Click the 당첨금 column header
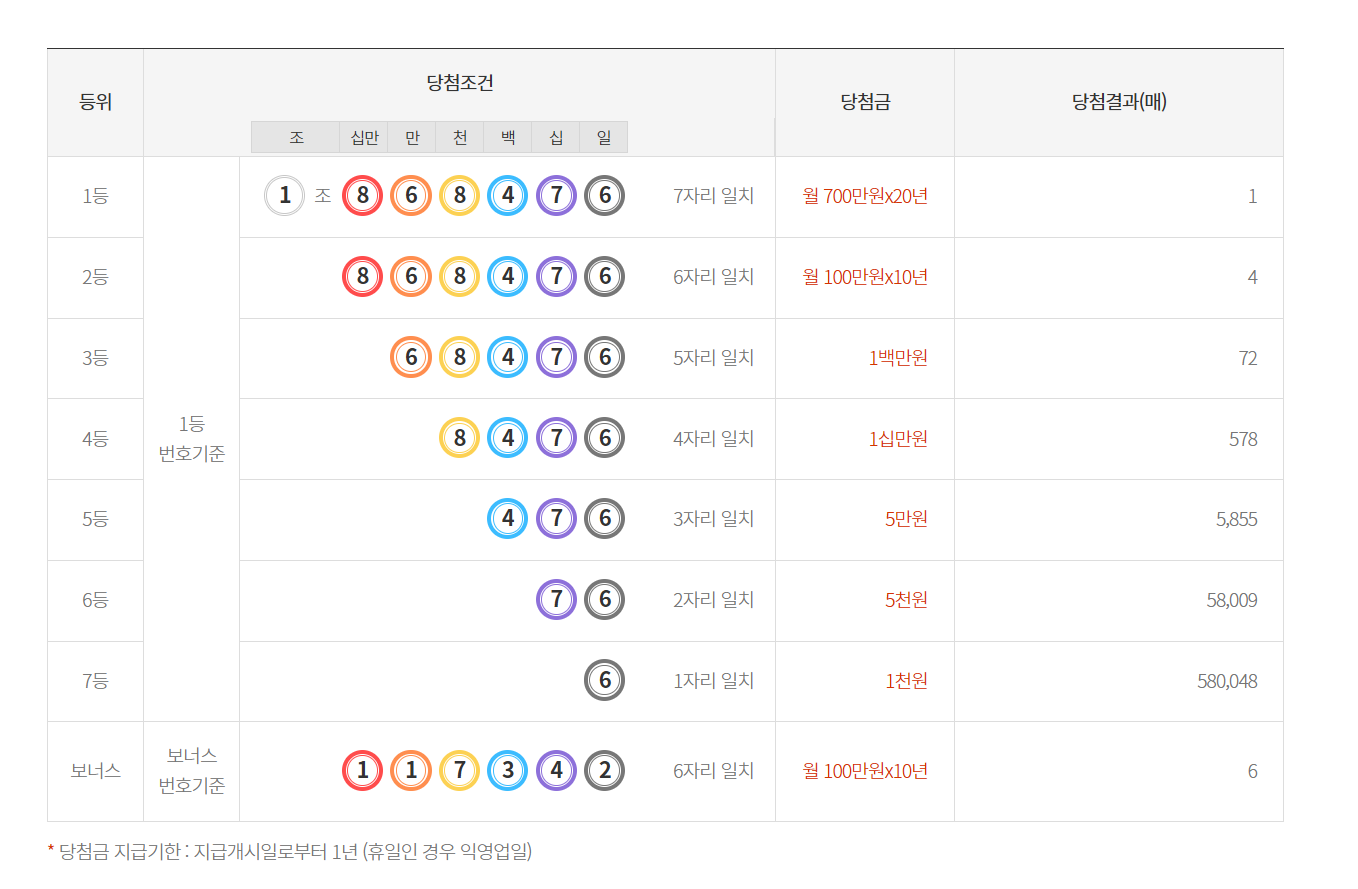The height and width of the screenshot is (889, 1358). pyautogui.click(x=865, y=102)
